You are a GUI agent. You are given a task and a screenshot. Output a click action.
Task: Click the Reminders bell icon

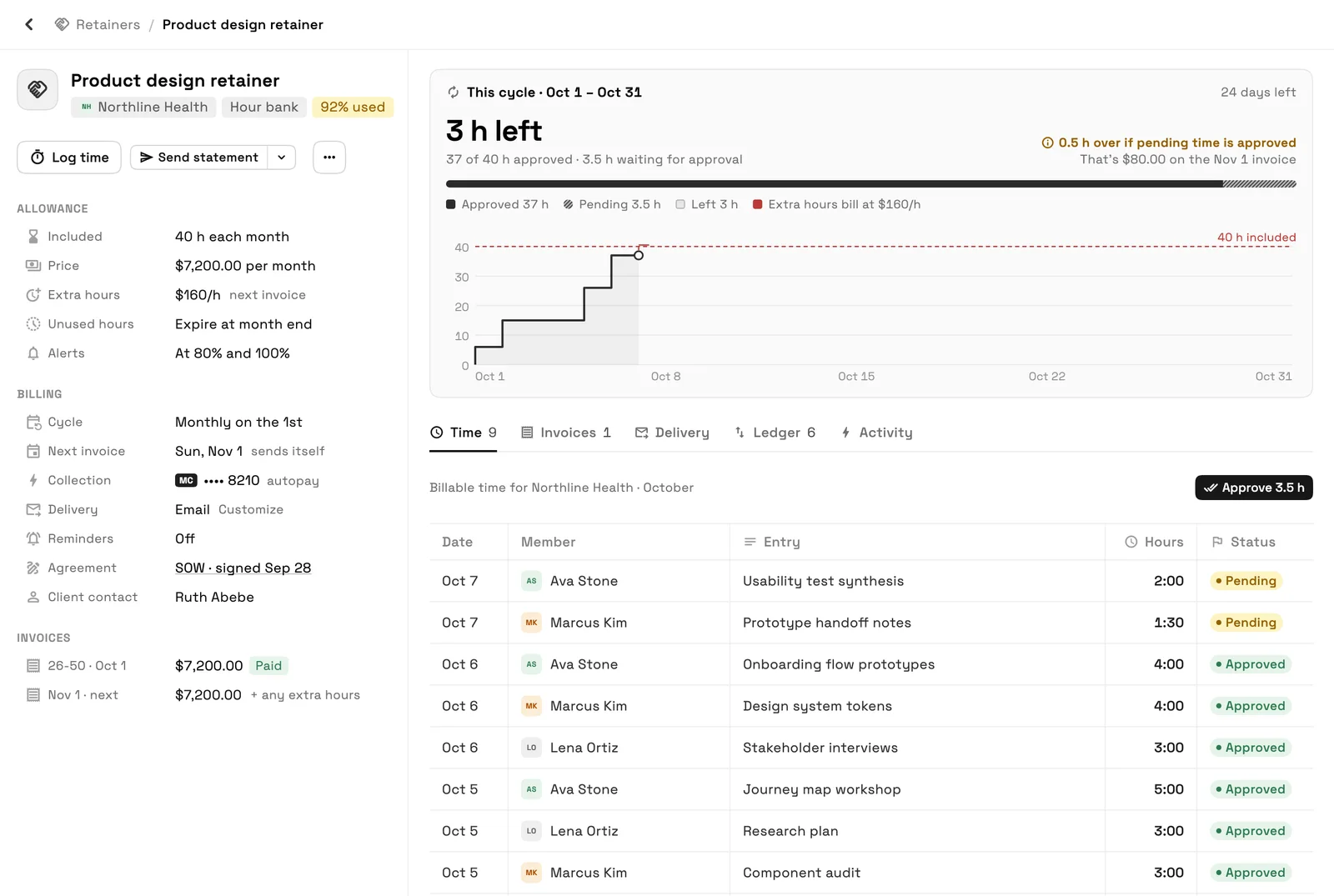[x=33, y=539]
